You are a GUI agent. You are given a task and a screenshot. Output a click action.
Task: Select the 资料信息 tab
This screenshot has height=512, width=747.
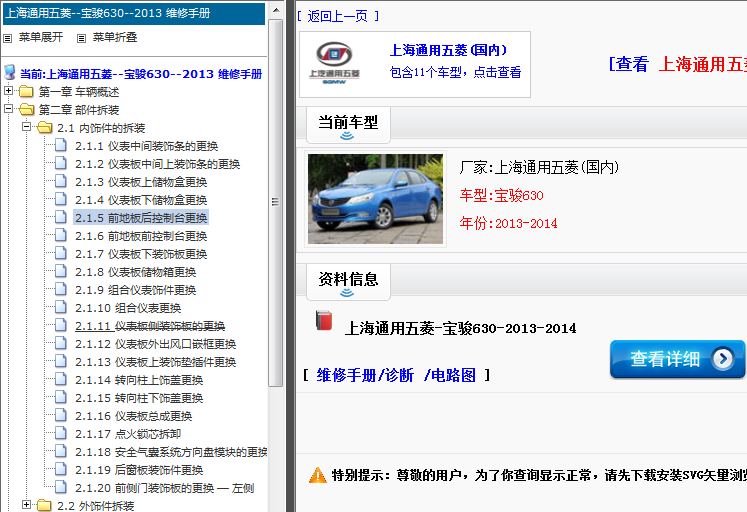click(x=348, y=281)
